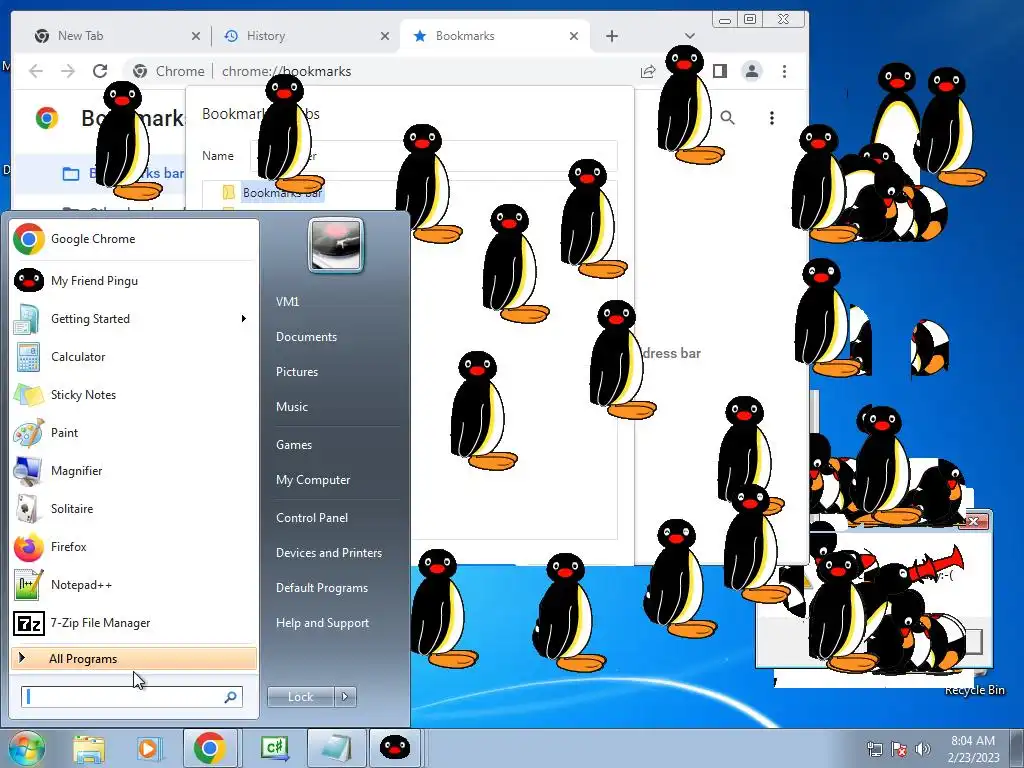Open Devices and Printers
The width and height of the screenshot is (1024, 768).
pyautogui.click(x=328, y=553)
